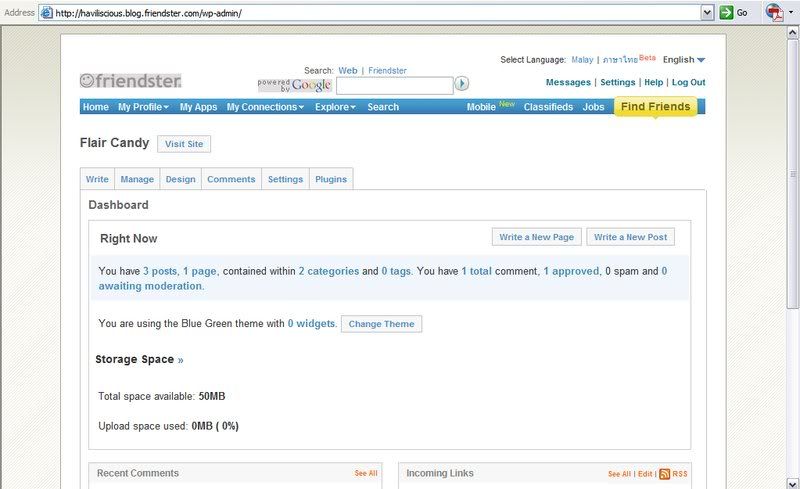This screenshot has width=800, height=489.
Task: Open Search in navigation bar
Action: point(383,107)
